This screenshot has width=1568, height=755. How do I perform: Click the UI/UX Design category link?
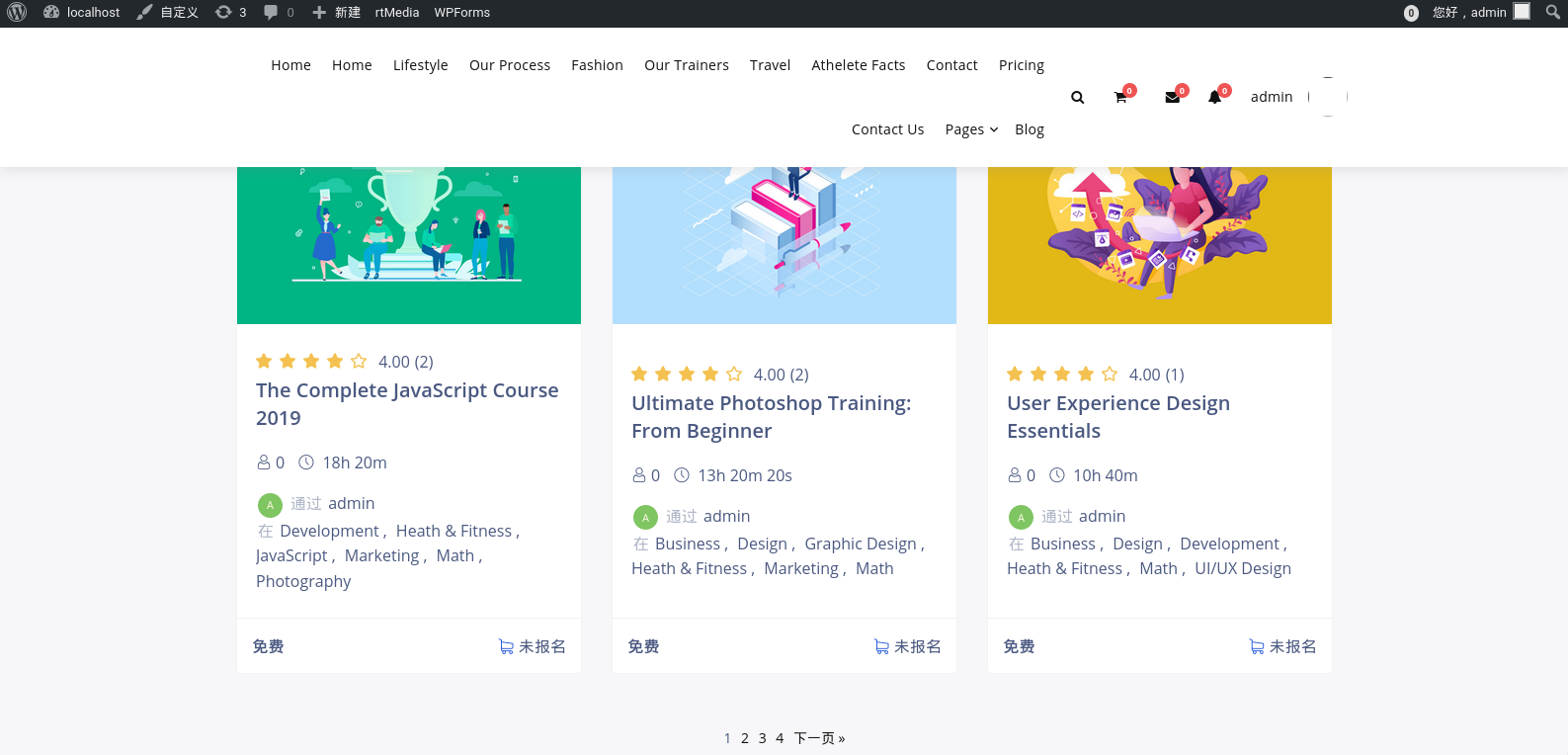tap(1242, 568)
